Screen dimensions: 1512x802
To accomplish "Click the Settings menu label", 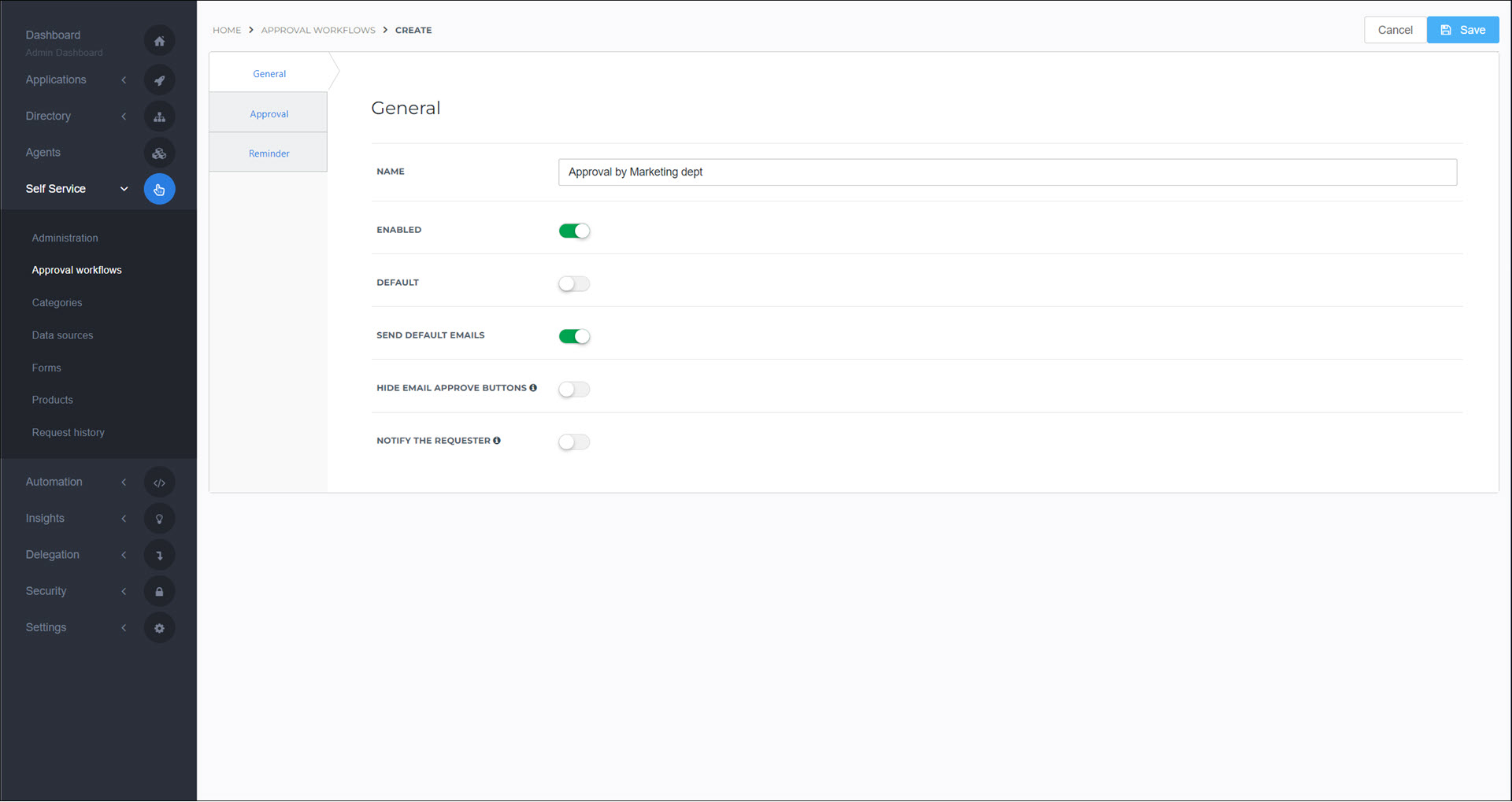I will (46, 627).
